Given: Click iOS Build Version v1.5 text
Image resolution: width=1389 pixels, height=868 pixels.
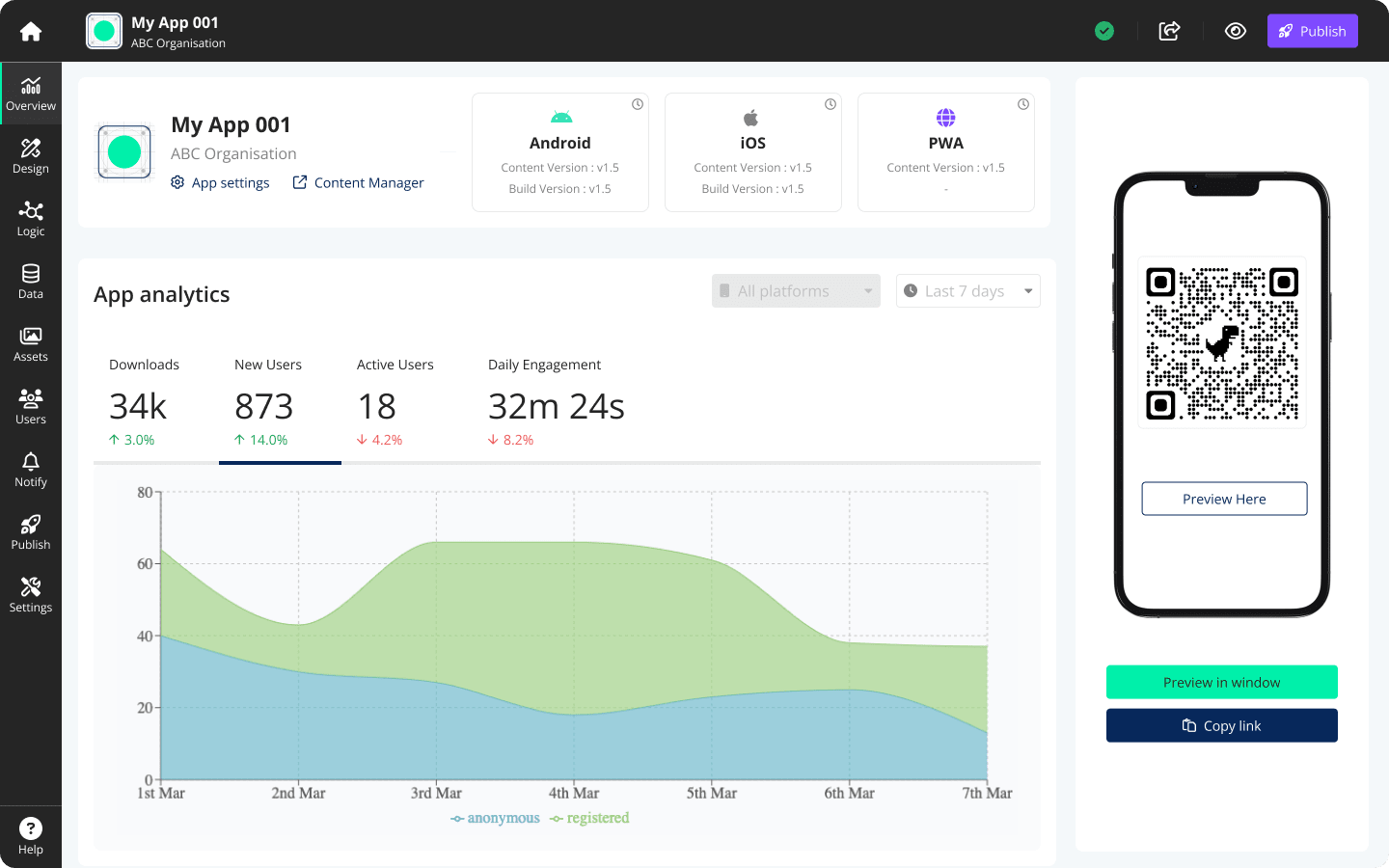Looking at the screenshot, I should pos(753,189).
